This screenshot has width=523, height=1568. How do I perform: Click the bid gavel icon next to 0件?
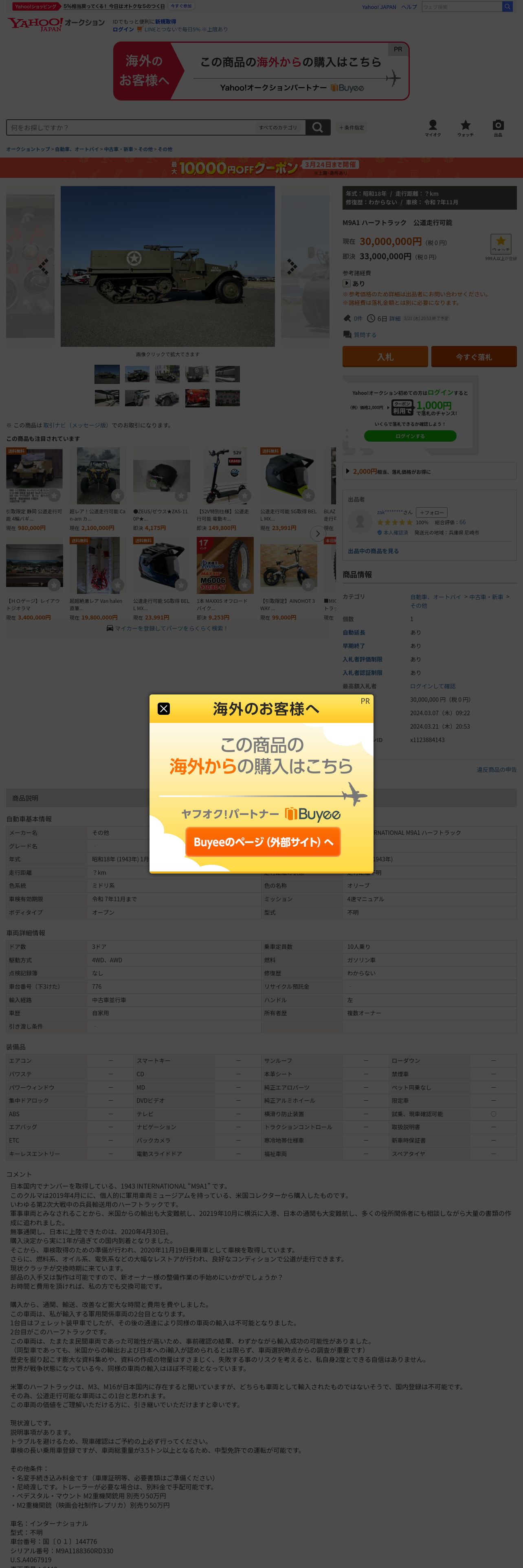click(347, 318)
